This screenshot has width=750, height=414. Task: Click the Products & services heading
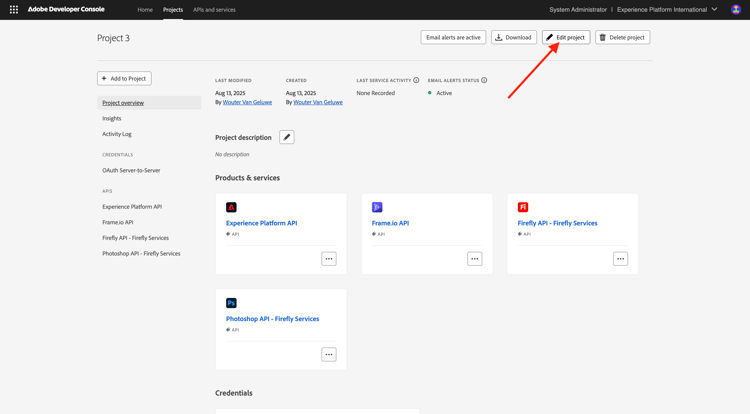247,178
